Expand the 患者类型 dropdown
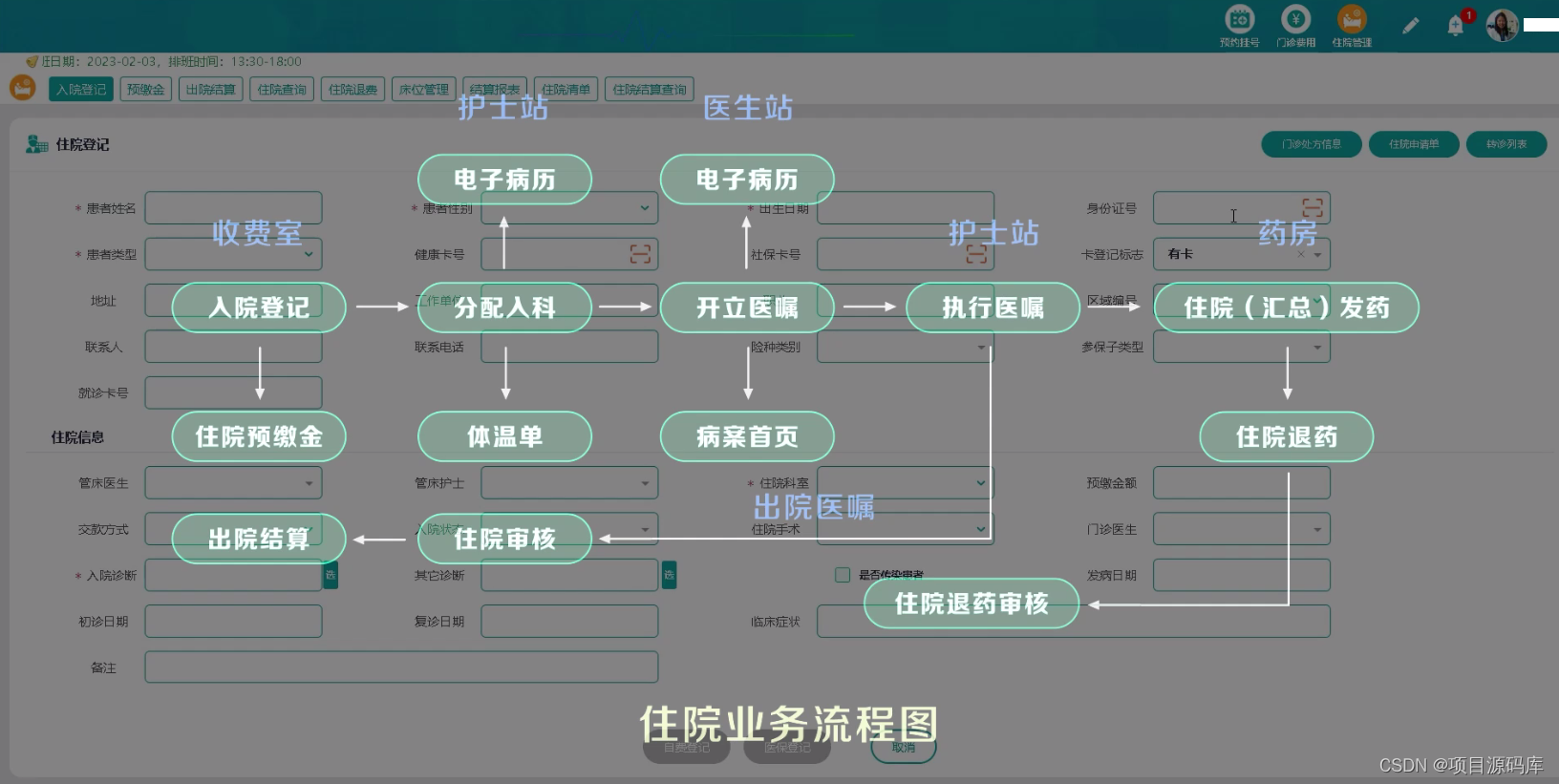 pos(309,254)
